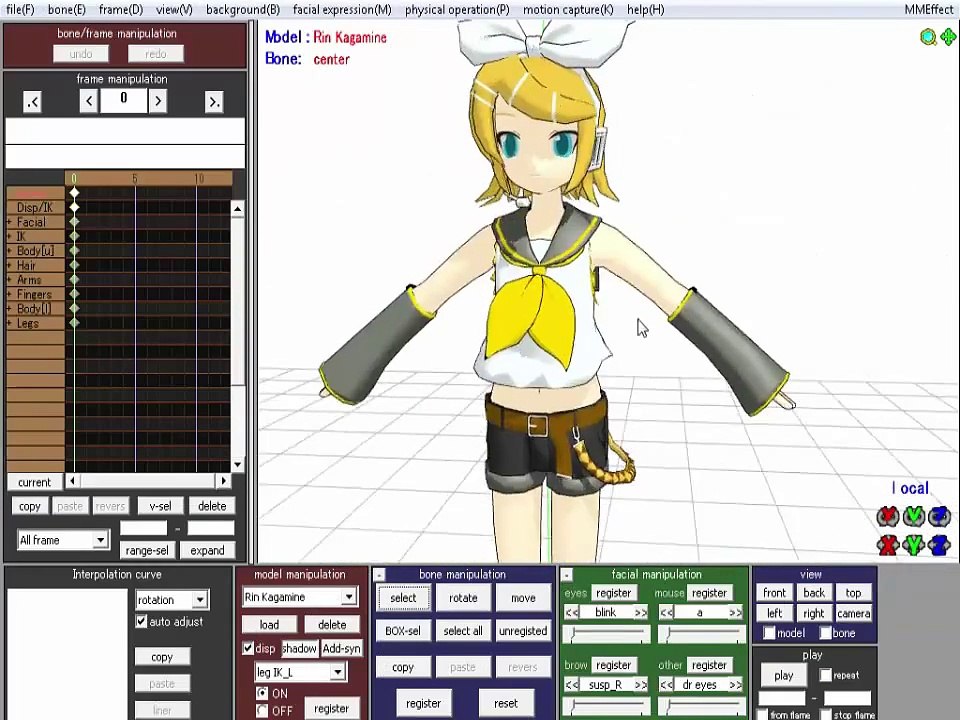The width and height of the screenshot is (960, 720).
Task: Click the frame number input field
Action: pos(124,100)
